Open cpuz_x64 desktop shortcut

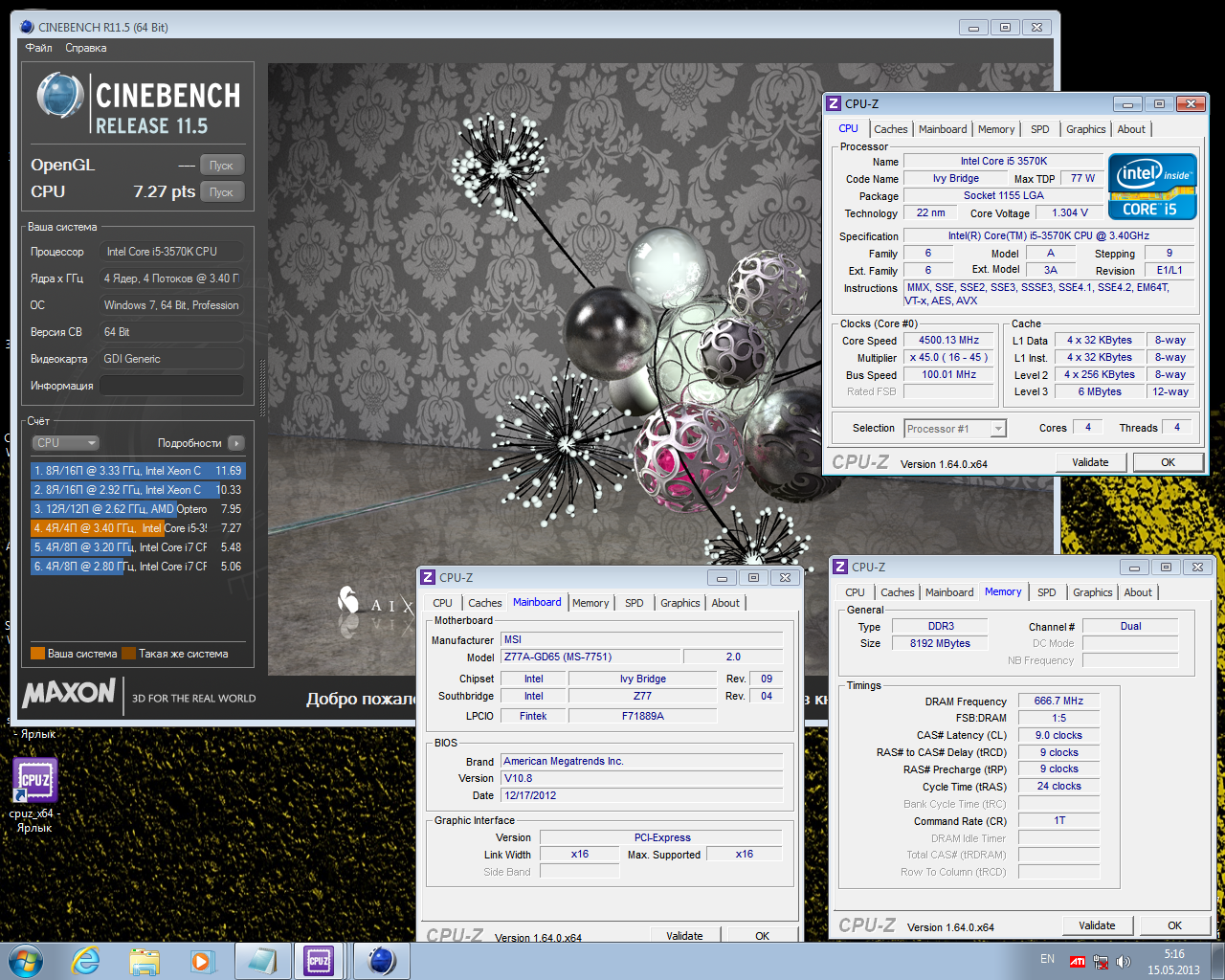pos(34,794)
